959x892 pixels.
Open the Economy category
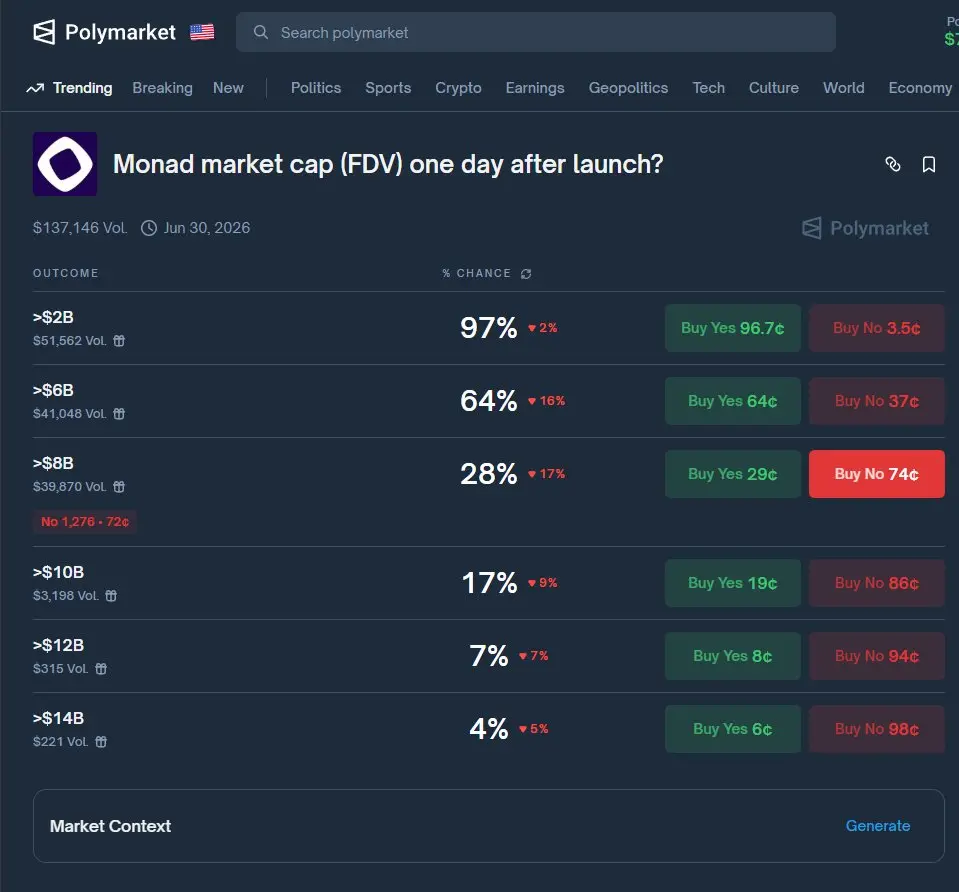click(920, 88)
